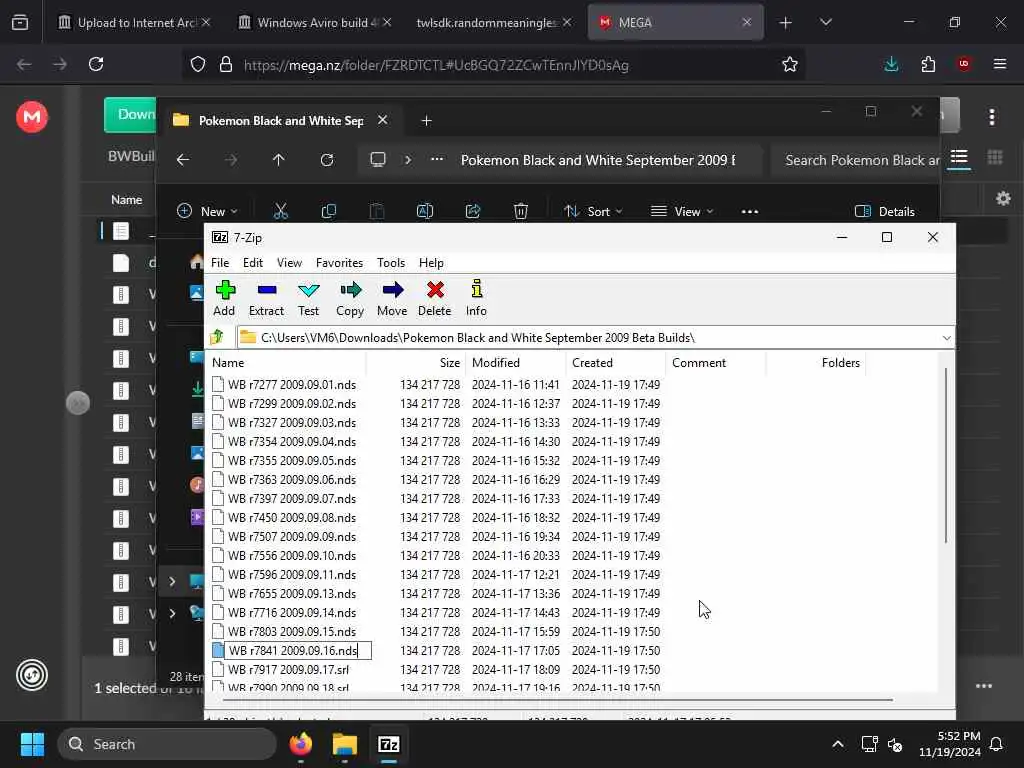The width and height of the screenshot is (1024, 768).
Task: Open Firefox downloads panel
Action: click(x=891, y=64)
